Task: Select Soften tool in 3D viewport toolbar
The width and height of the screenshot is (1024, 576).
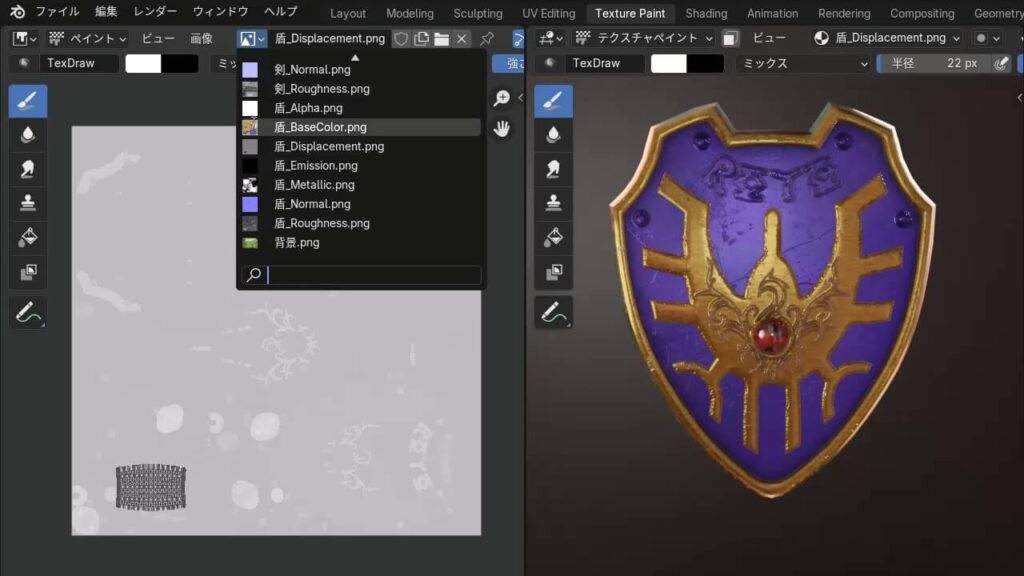Action: pos(553,135)
